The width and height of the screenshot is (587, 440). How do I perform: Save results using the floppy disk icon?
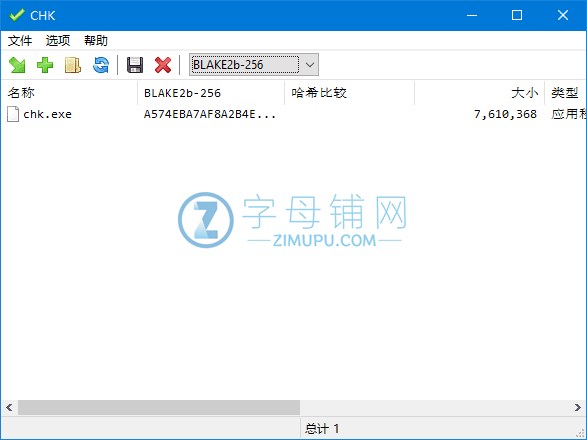coord(135,65)
